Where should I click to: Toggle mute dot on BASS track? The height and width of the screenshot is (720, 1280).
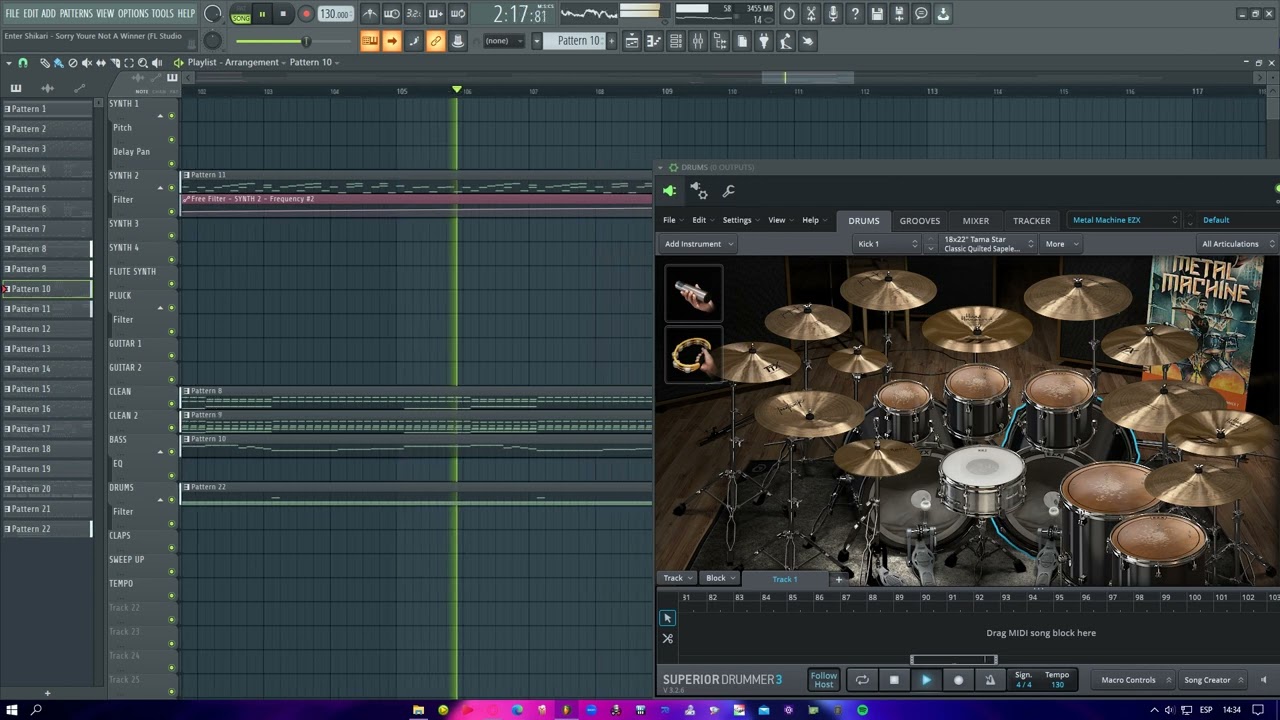171,451
